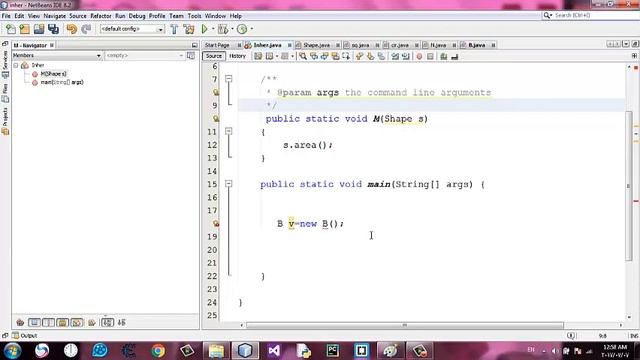Click the hint lightbulb on line 10
This screenshot has height=360, width=640.
click(216, 118)
